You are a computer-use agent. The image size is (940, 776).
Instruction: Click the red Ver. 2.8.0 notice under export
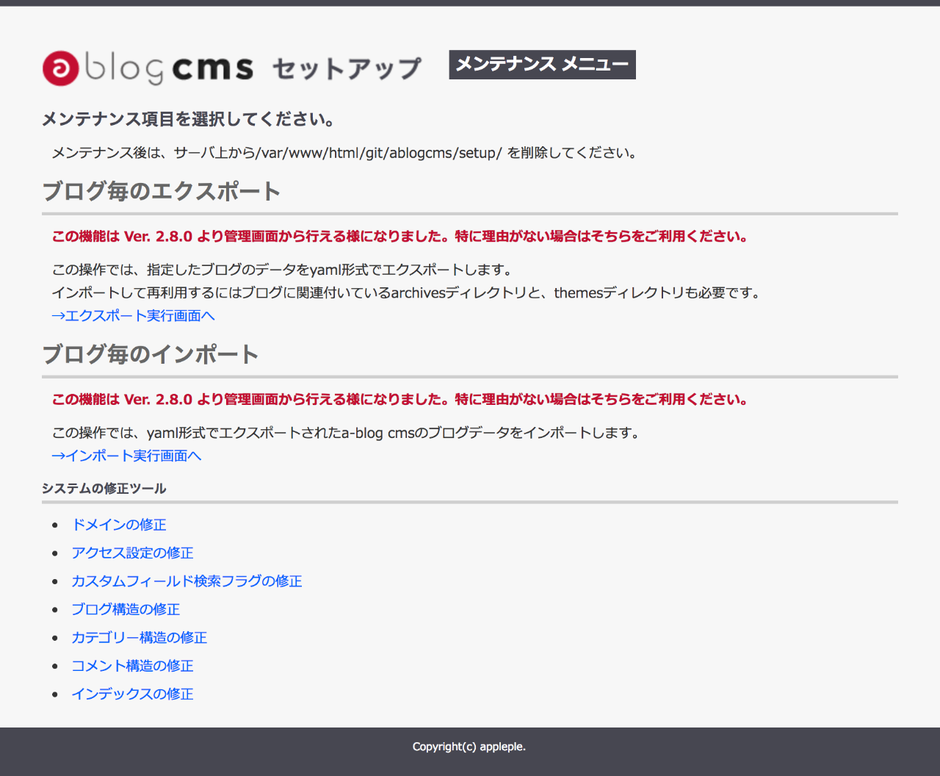tap(399, 237)
